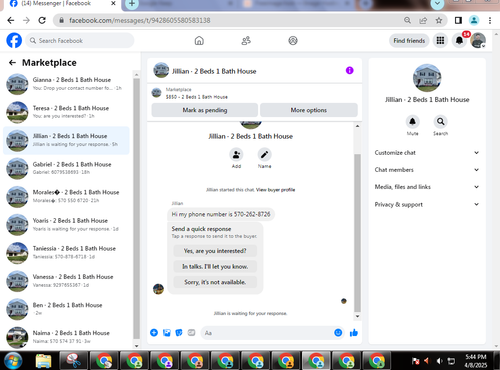Go to Home feed icon
The image size is (500, 370).
point(199,41)
